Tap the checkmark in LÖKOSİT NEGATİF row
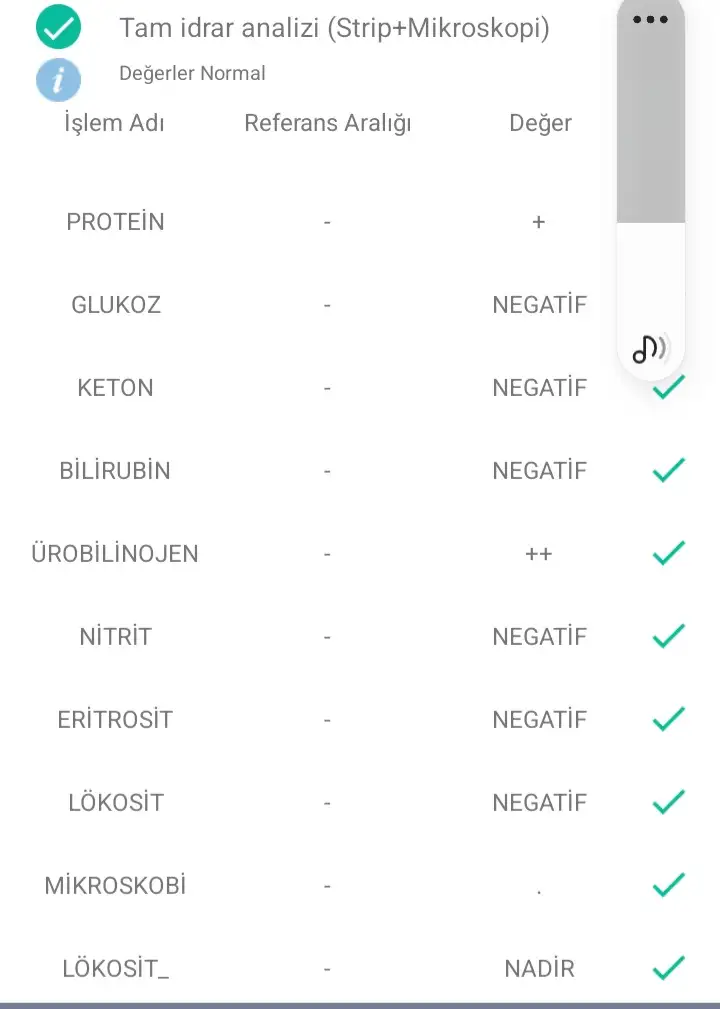 point(669,802)
